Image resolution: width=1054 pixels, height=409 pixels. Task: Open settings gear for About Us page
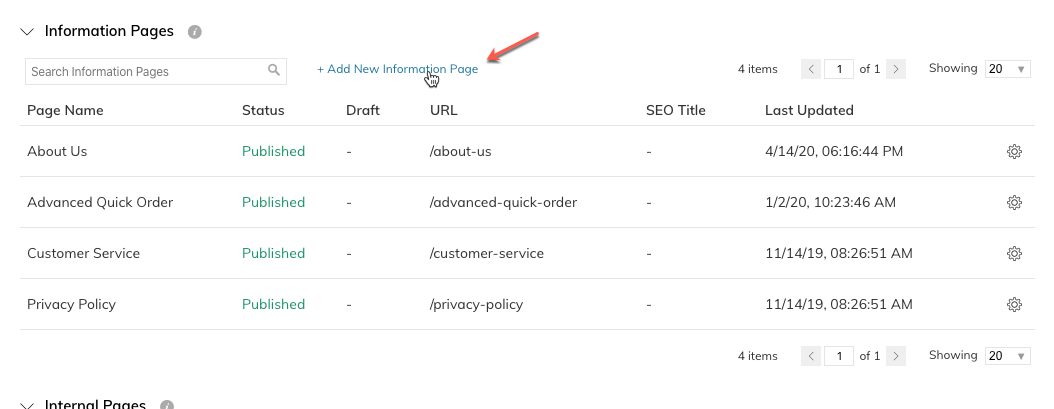[x=1014, y=151]
